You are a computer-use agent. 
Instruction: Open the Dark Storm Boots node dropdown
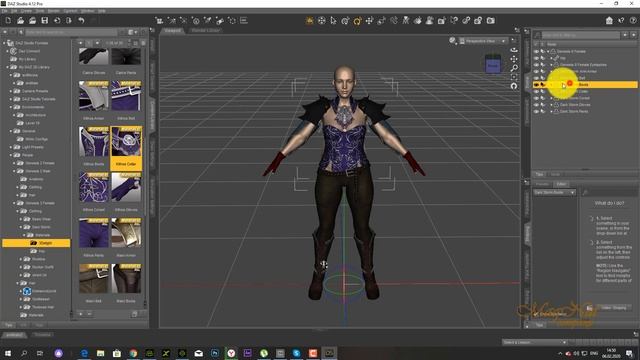coord(554,192)
